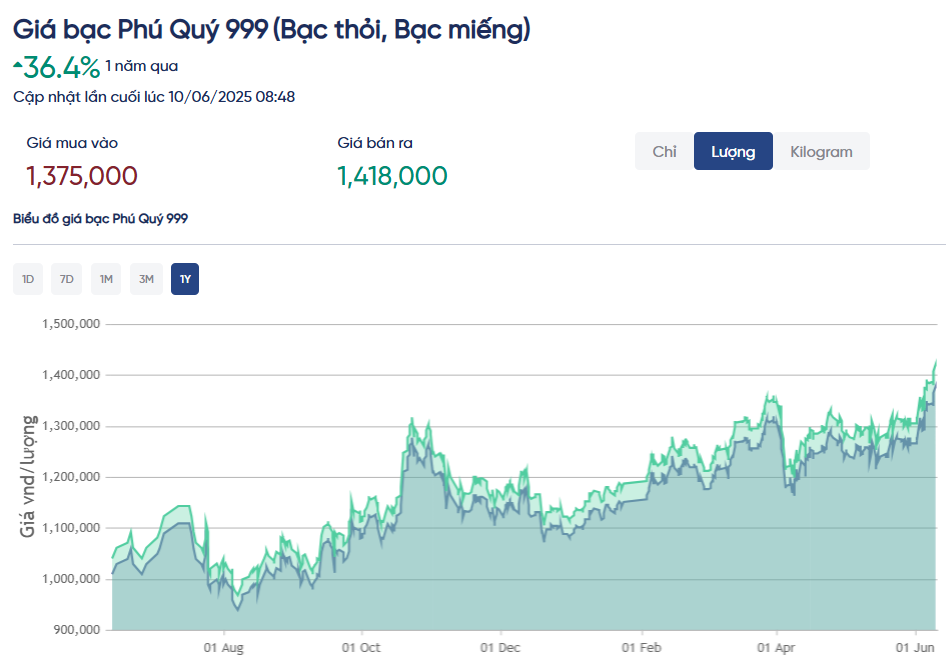The image size is (950, 657).
Task: Click the Giá bạc Phú Quý 999 heading
Action: pyautogui.click(x=271, y=30)
